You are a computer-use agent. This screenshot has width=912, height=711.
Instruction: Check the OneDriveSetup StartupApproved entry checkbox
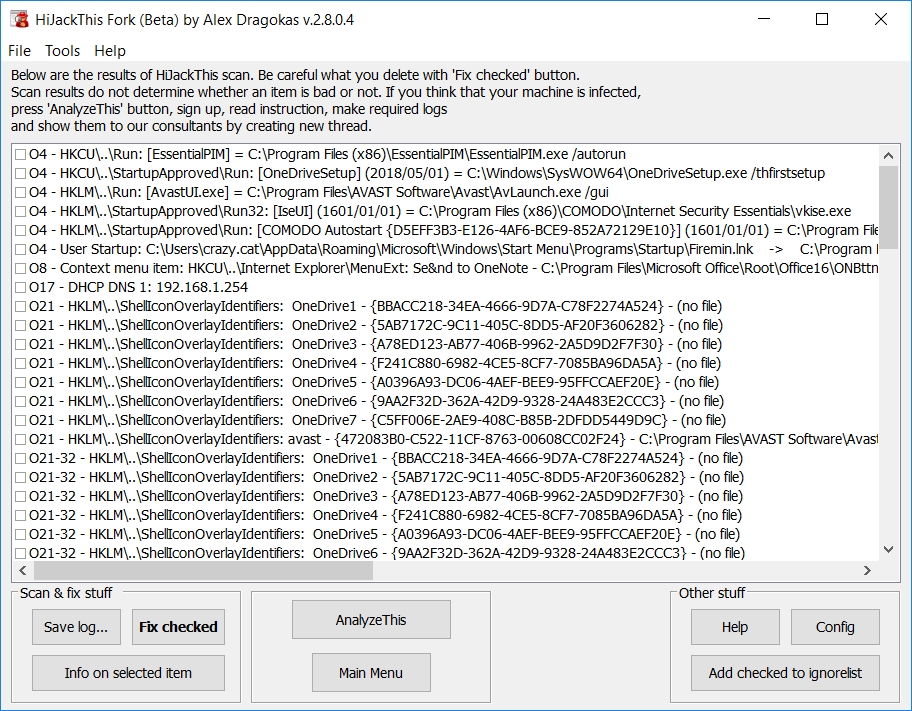tap(20, 173)
